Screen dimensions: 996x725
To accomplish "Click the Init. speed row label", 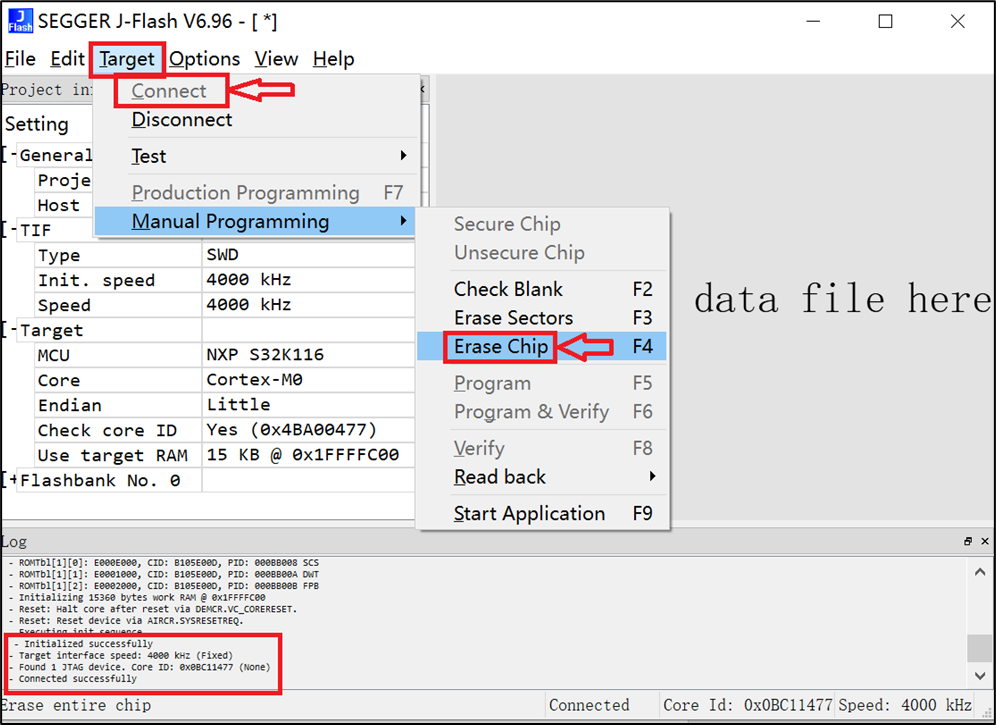I will (x=97, y=280).
